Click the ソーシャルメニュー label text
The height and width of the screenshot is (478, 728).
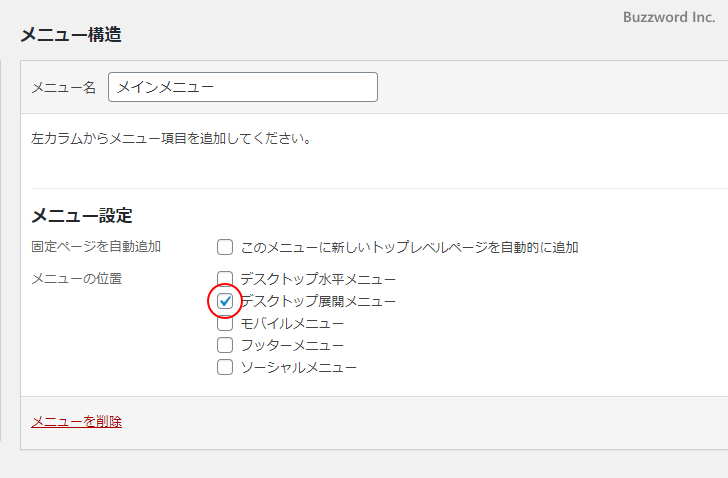click(x=298, y=367)
